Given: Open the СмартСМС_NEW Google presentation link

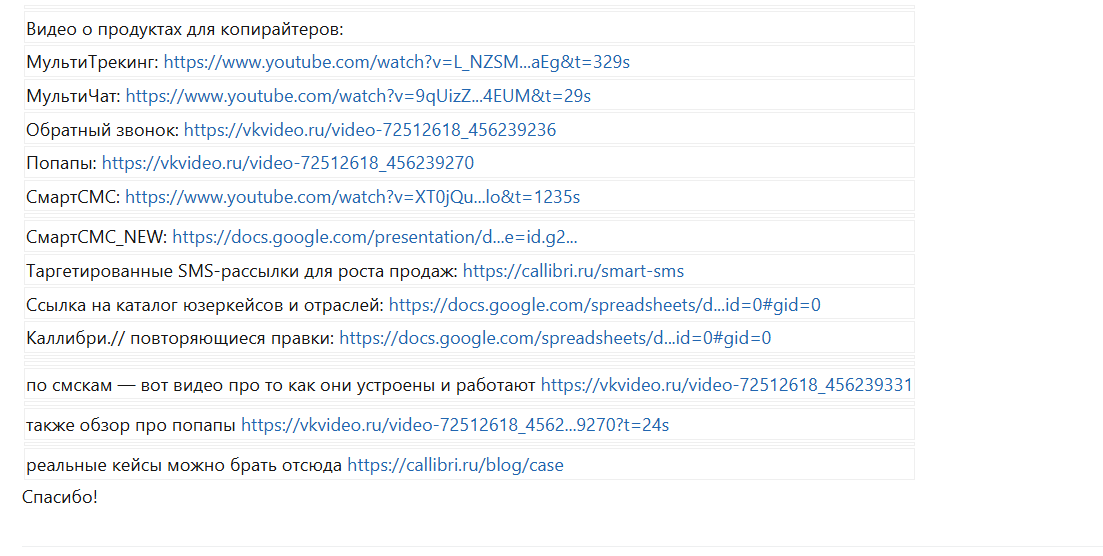Looking at the screenshot, I should (x=375, y=237).
